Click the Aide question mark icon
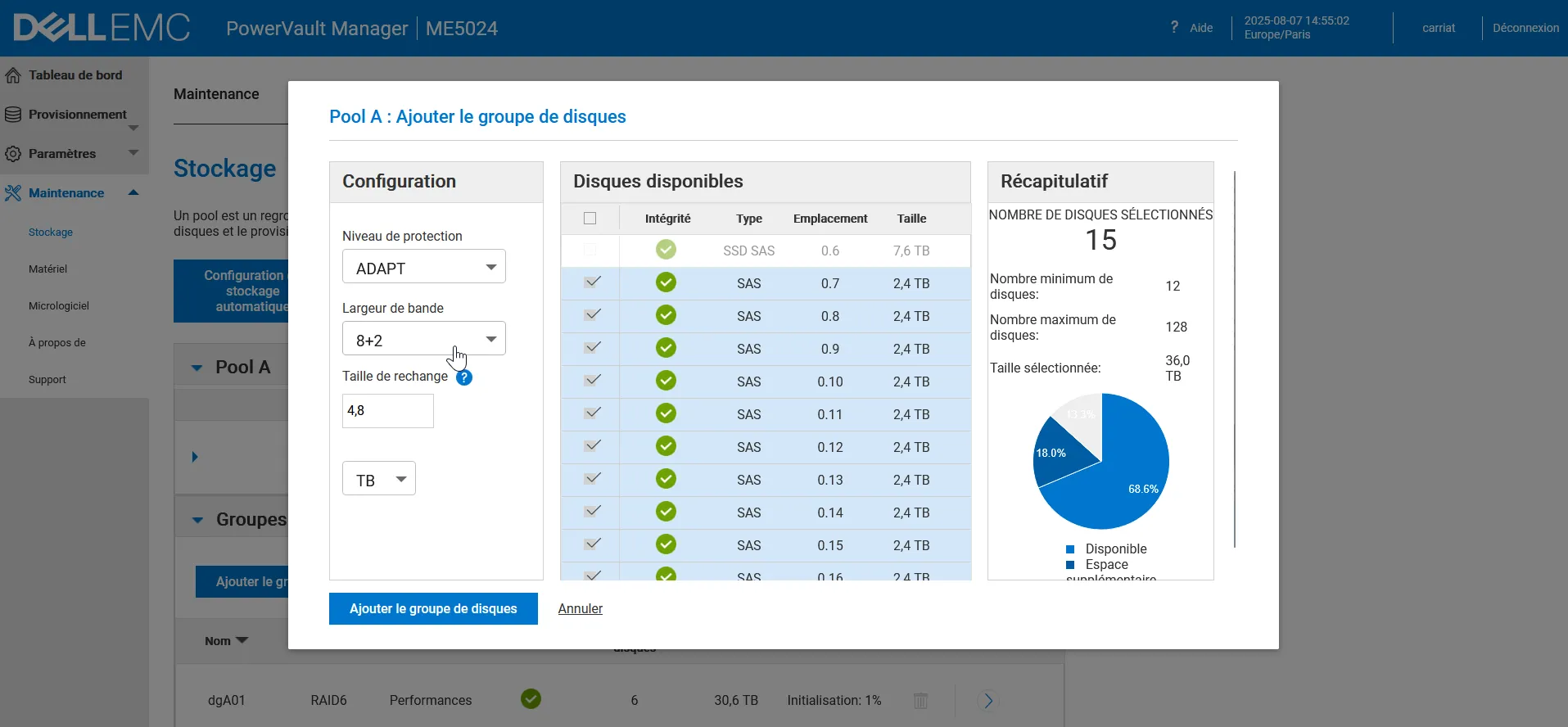1568x727 pixels. pos(1174,27)
